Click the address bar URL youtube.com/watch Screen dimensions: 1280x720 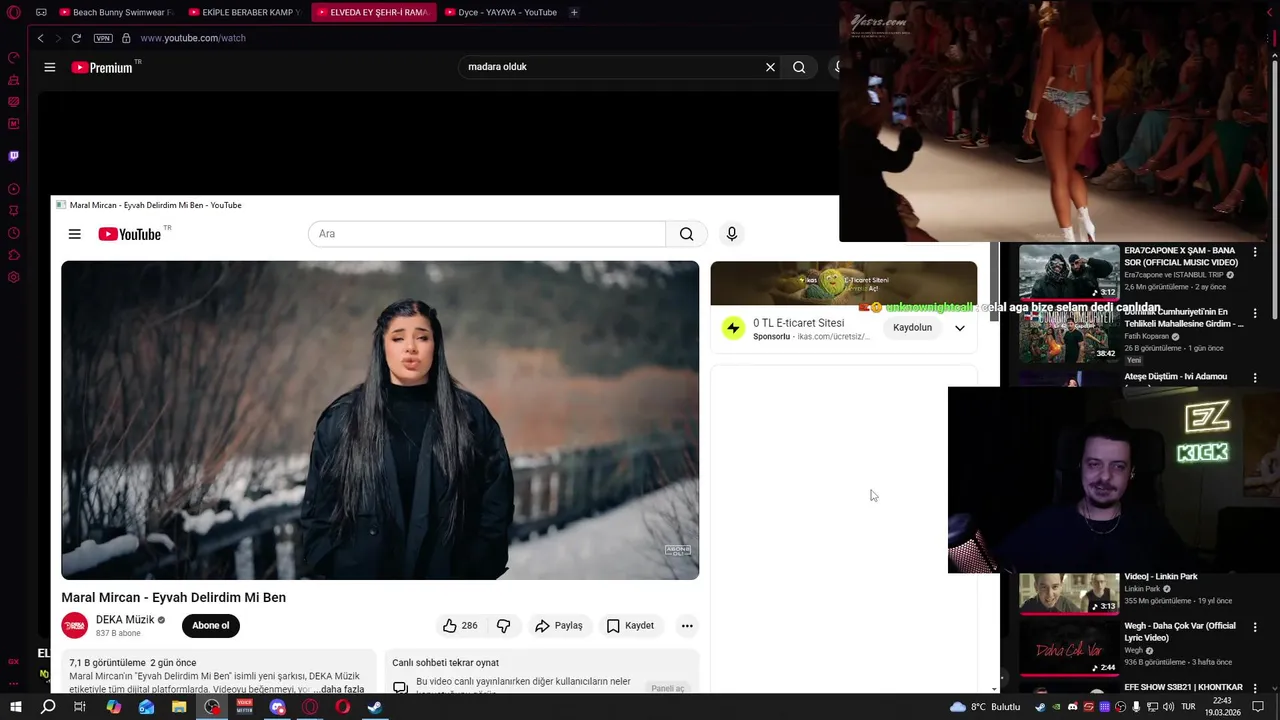[193, 38]
